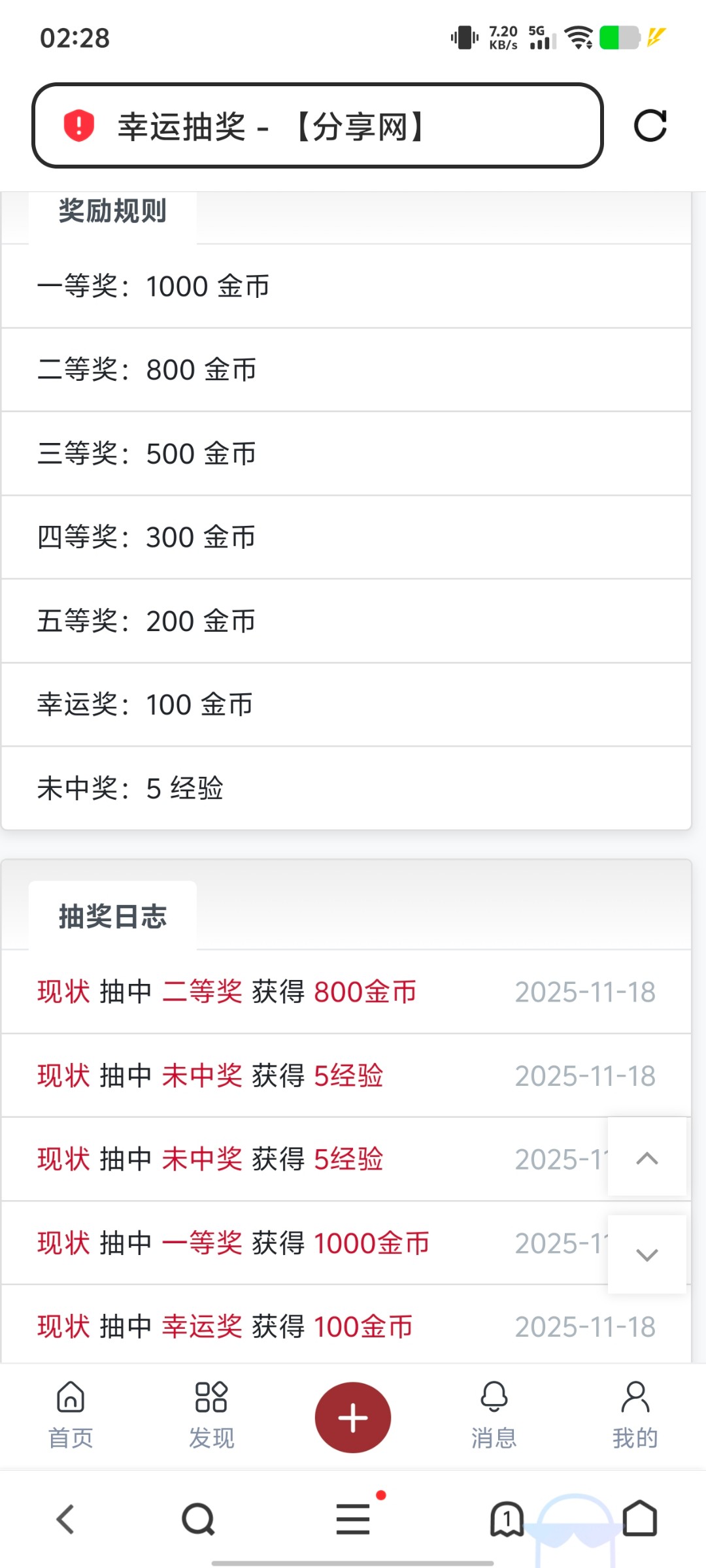Open the 发现 discover tab

[x=211, y=1414]
